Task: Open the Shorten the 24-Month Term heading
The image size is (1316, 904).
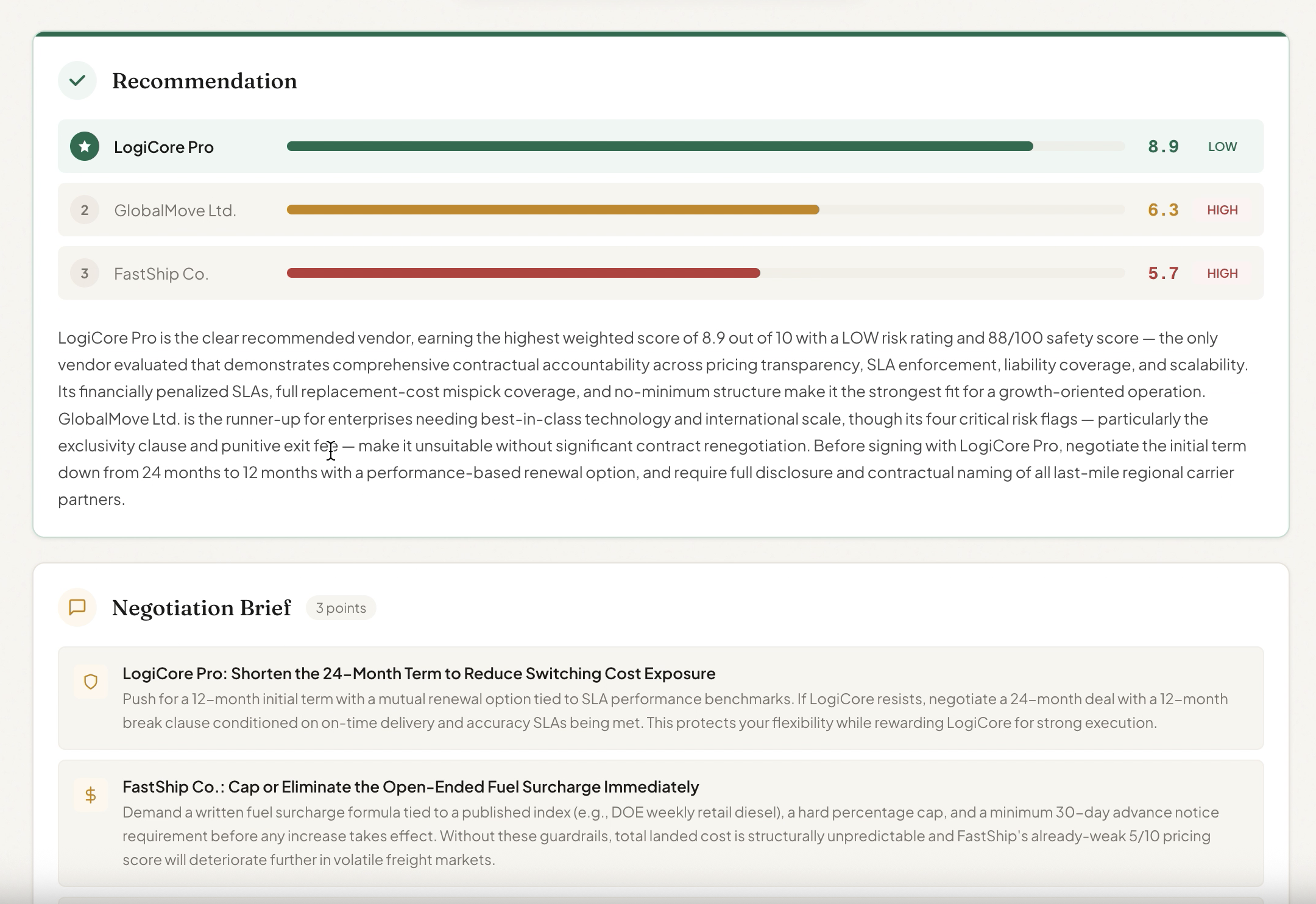Action: pyautogui.click(x=419, y=674)
